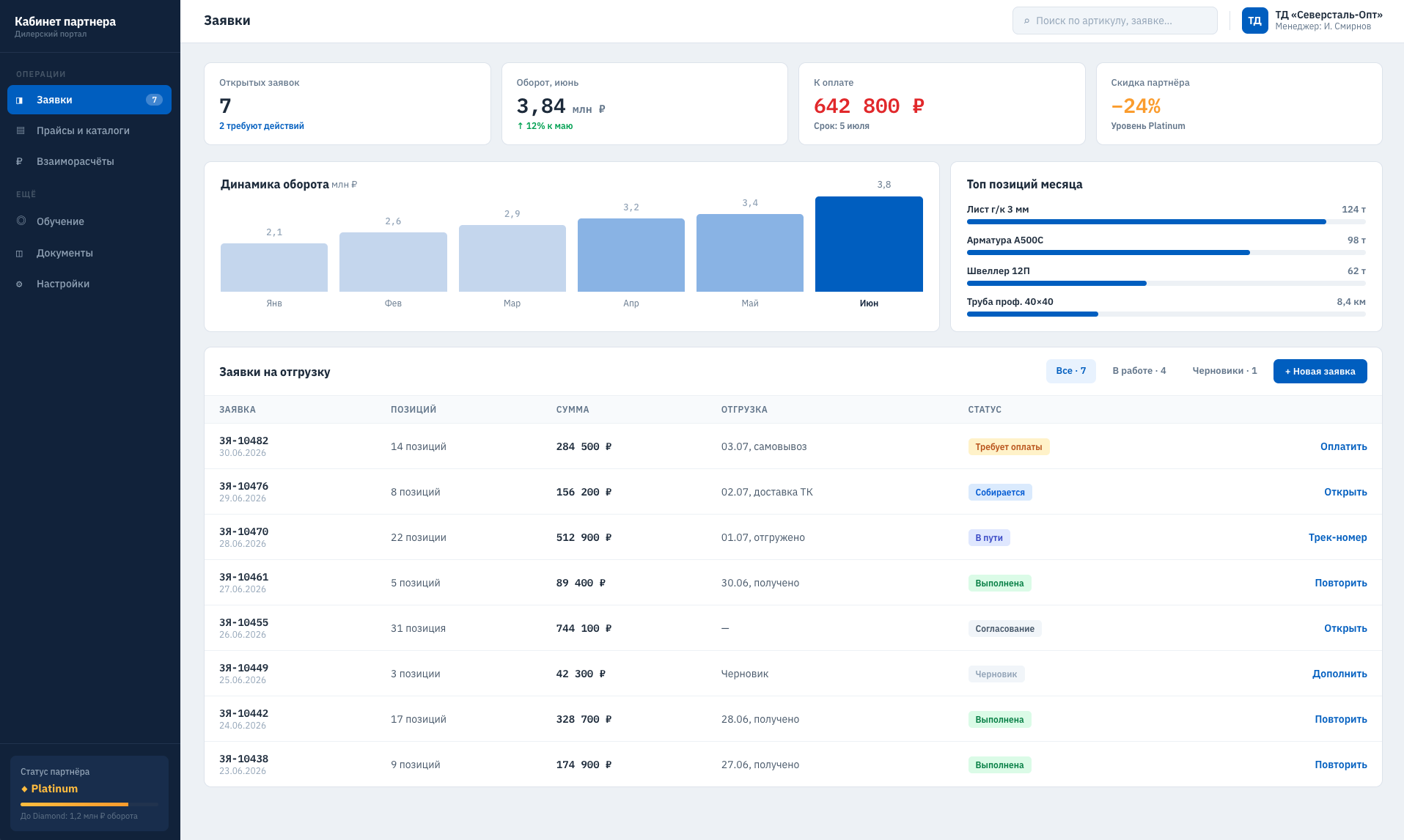Focus the article and order search field
Screen dimensions: 1404x840
click(x=1114, y=21)
